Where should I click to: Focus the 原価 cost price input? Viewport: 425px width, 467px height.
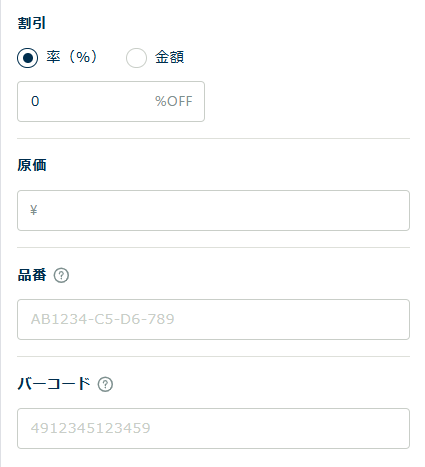click(x=213, y=210)
